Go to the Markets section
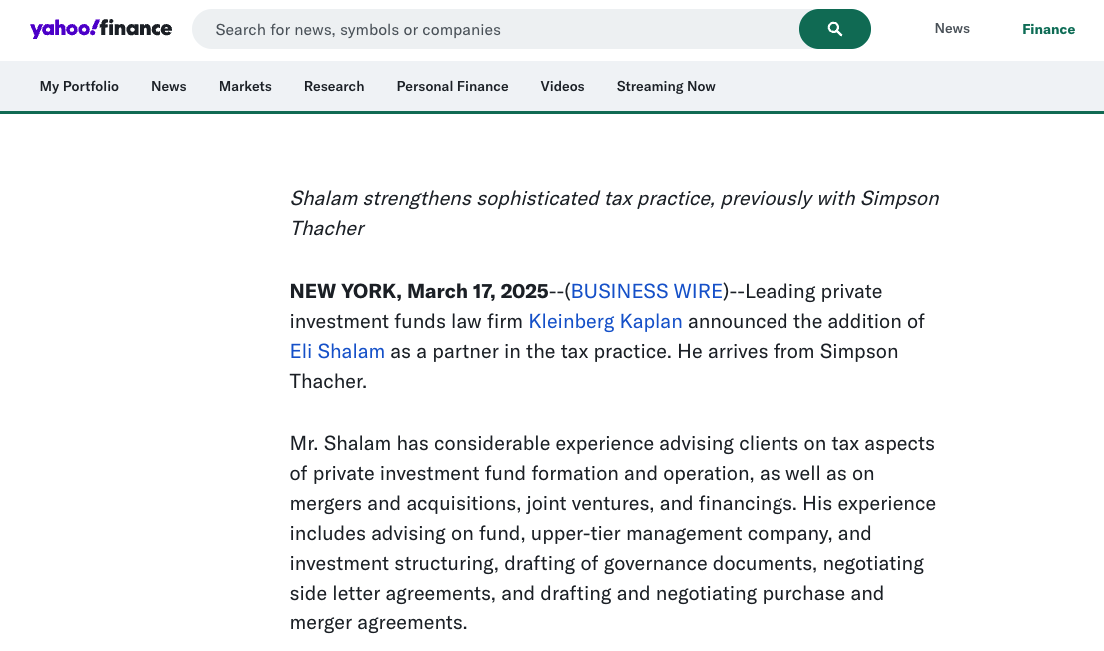Image resolution: width=1104 pixels, height=651 pixels. click(x=245, y=87)
